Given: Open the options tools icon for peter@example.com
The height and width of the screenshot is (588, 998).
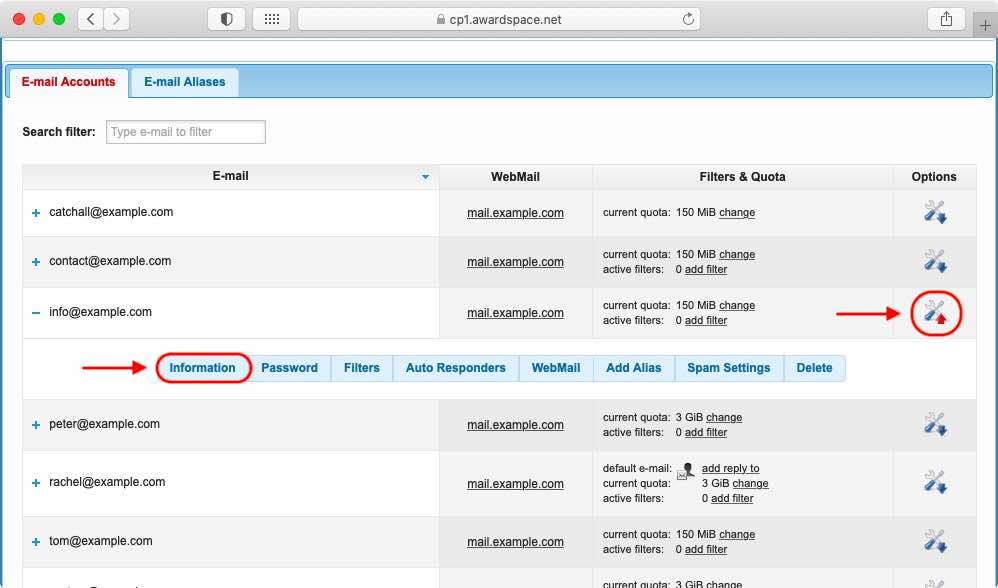Looking at the screenshot, I should pyautogui.click(x=934, y=423).
